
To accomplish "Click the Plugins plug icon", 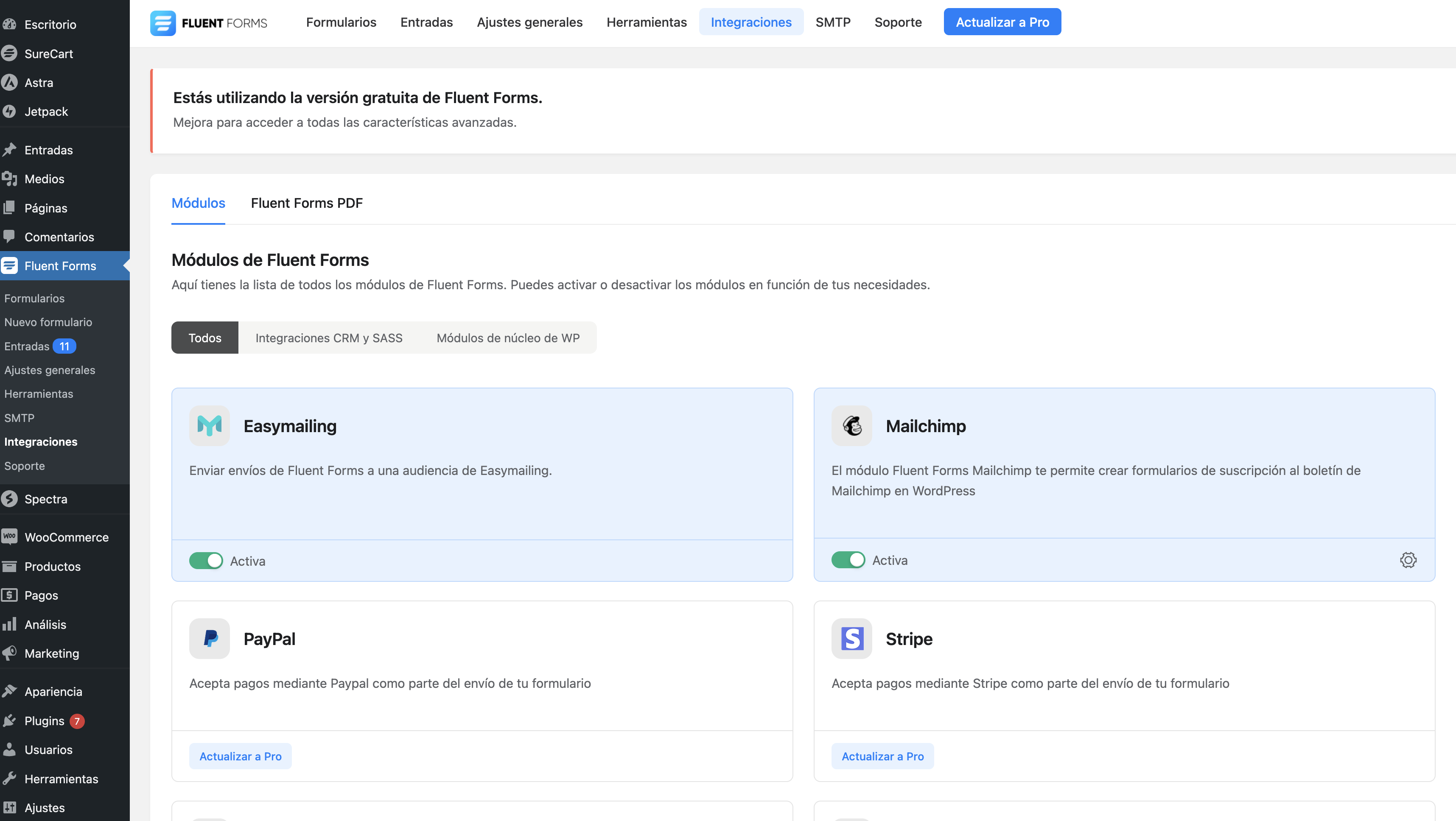I will click(9, 720).
